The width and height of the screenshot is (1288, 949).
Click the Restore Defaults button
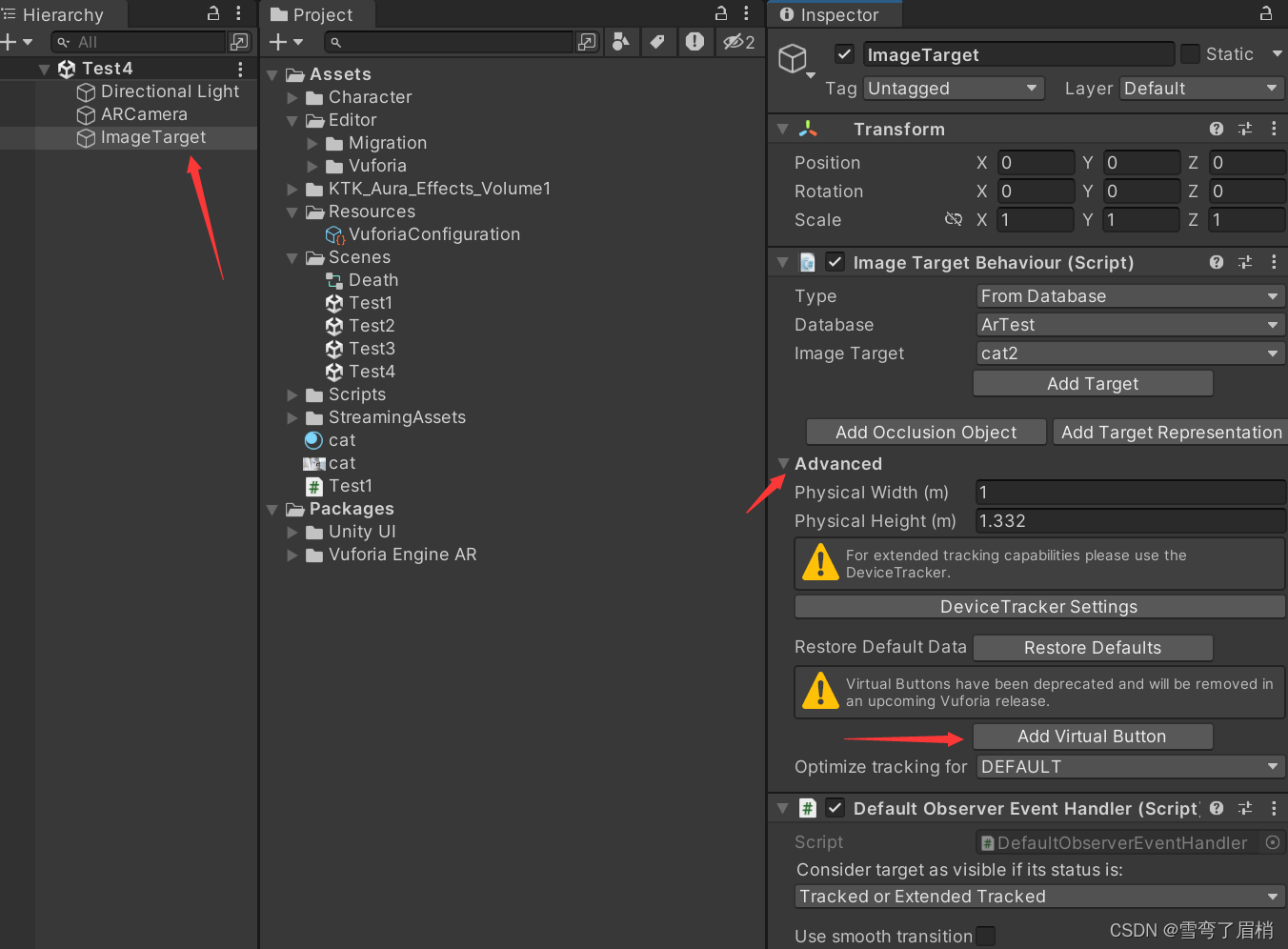1093,648
